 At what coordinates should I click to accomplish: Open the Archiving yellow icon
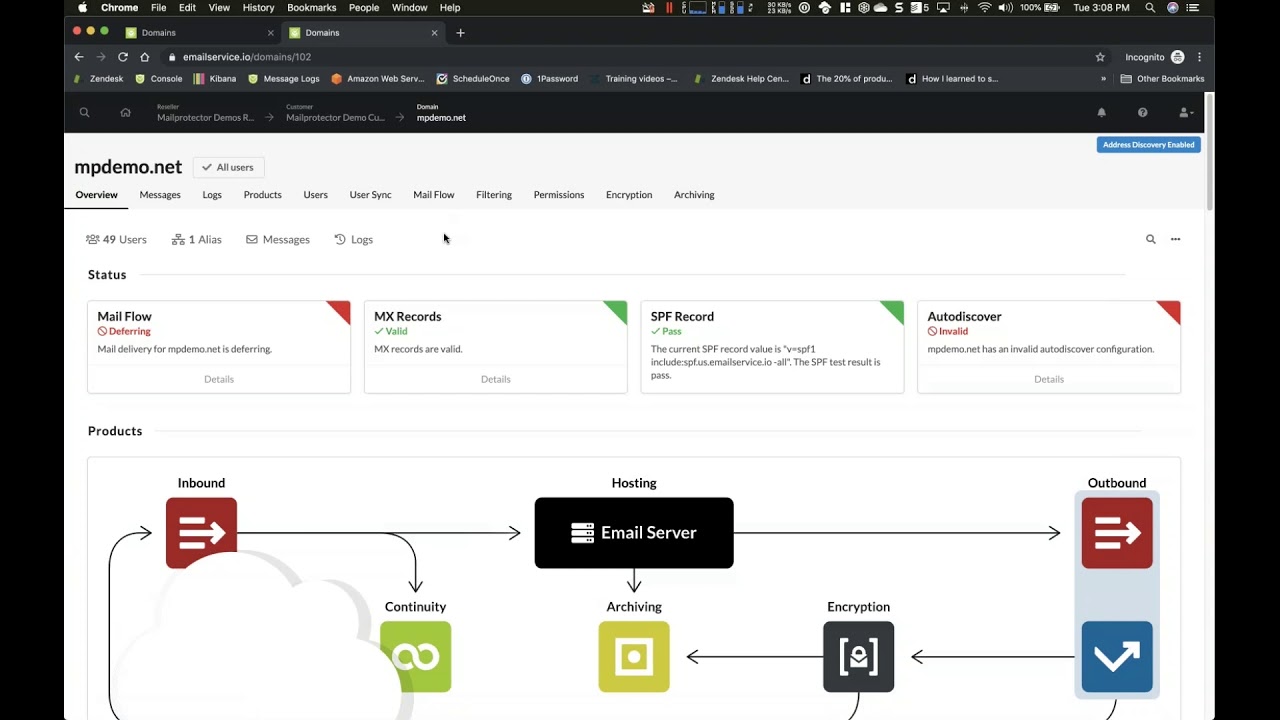point(634,657)
